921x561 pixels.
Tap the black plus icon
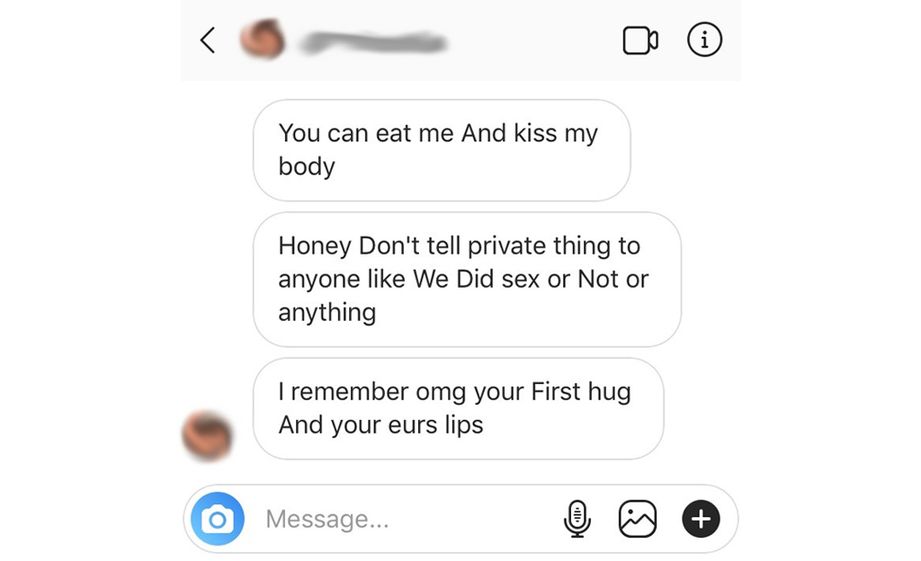[x=701, y=519]
